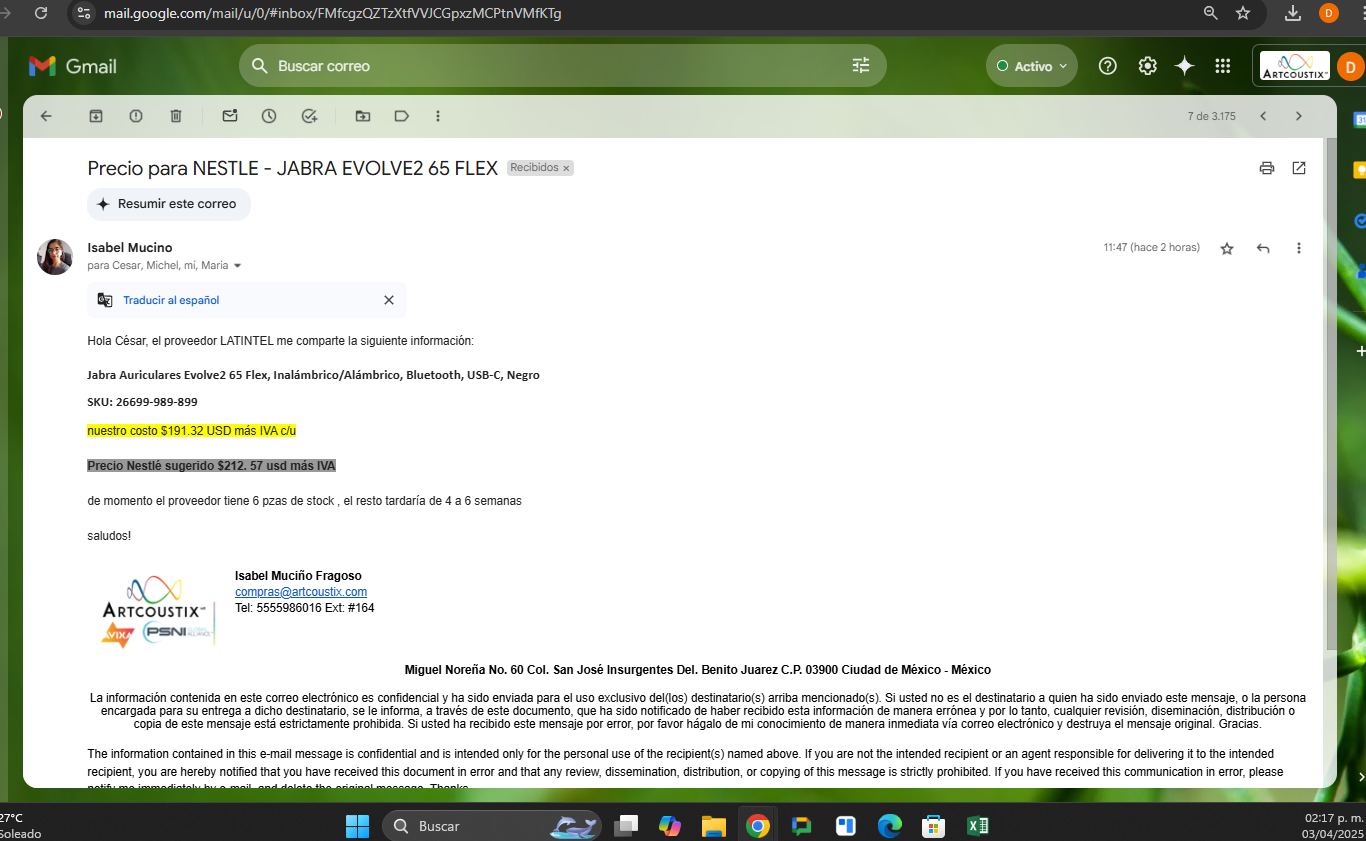This screenshot has width=1366, height=841.
Task: Open Google apps grid
Action: 1222,66
